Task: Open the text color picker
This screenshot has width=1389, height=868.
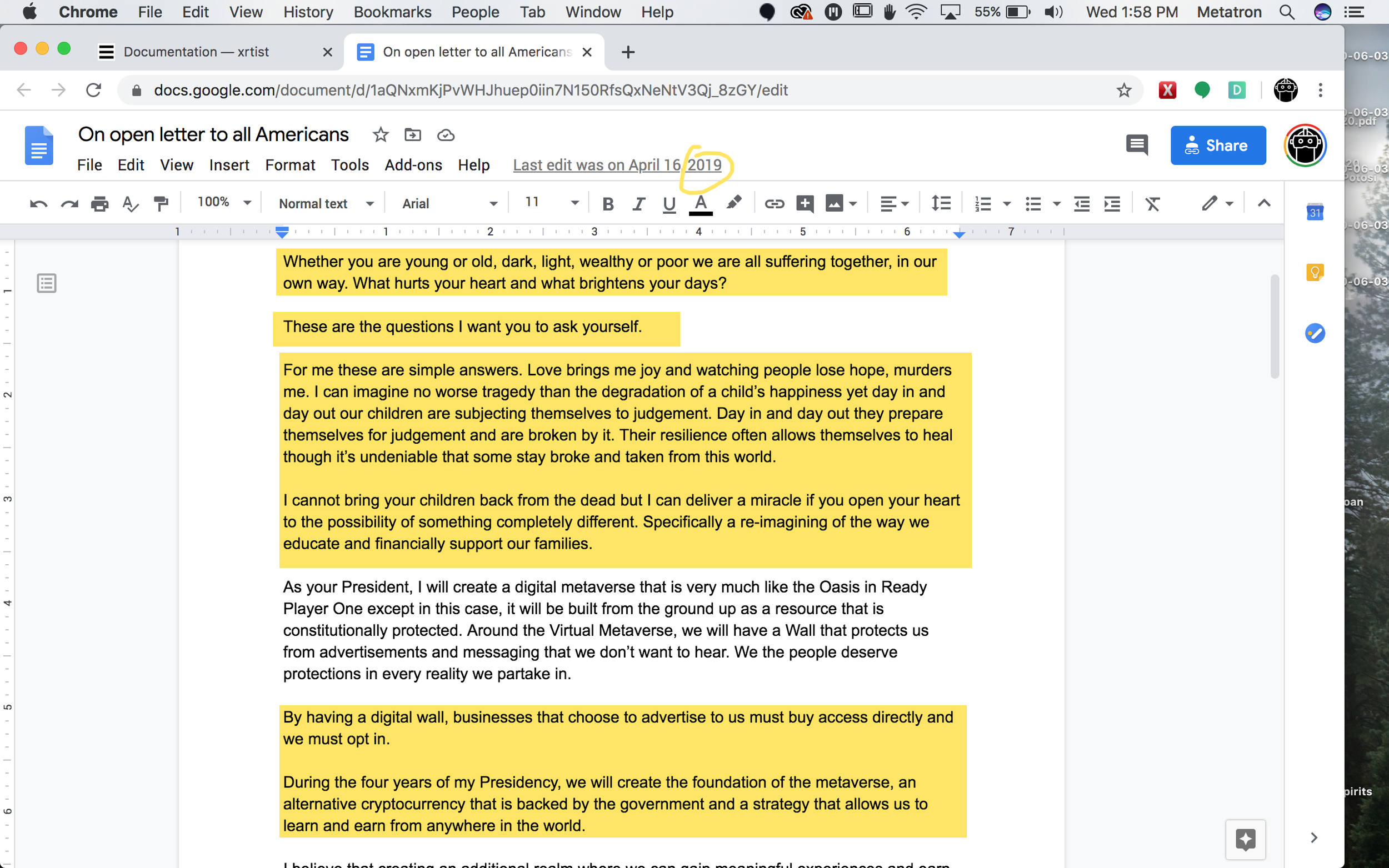Action: [701, 204]
